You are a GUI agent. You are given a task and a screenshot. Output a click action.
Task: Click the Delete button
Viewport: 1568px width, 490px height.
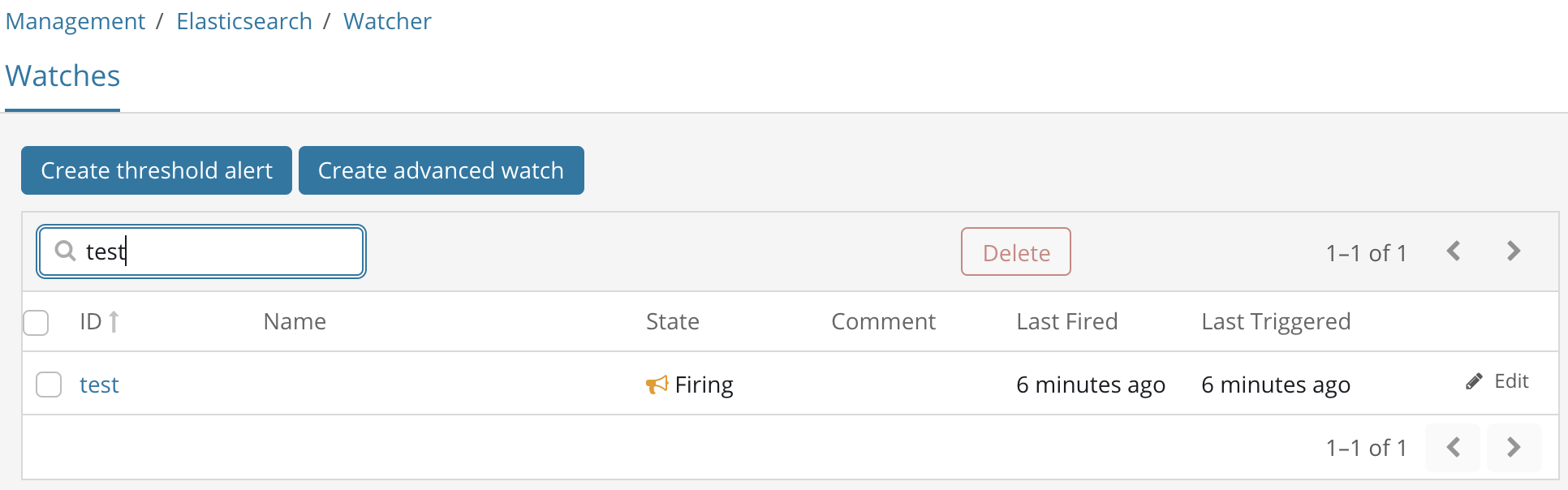tap(1015, 251)
